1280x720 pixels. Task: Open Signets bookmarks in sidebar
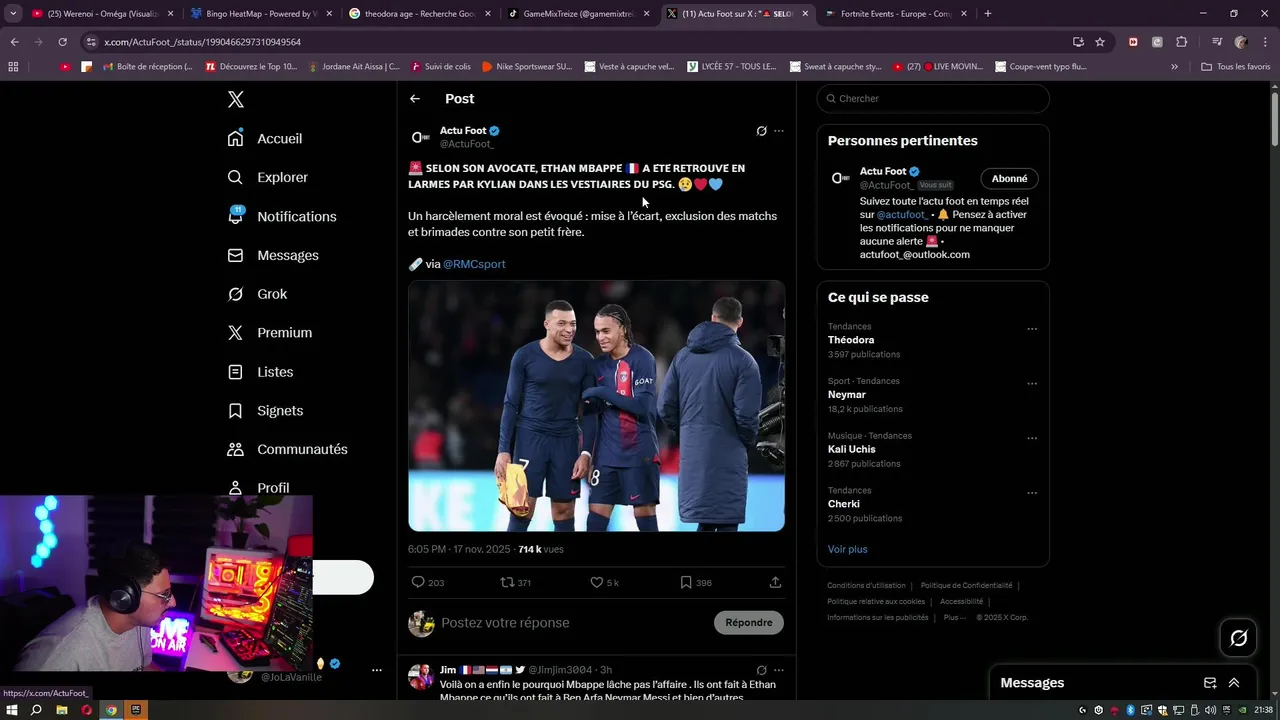click(265, 410)
